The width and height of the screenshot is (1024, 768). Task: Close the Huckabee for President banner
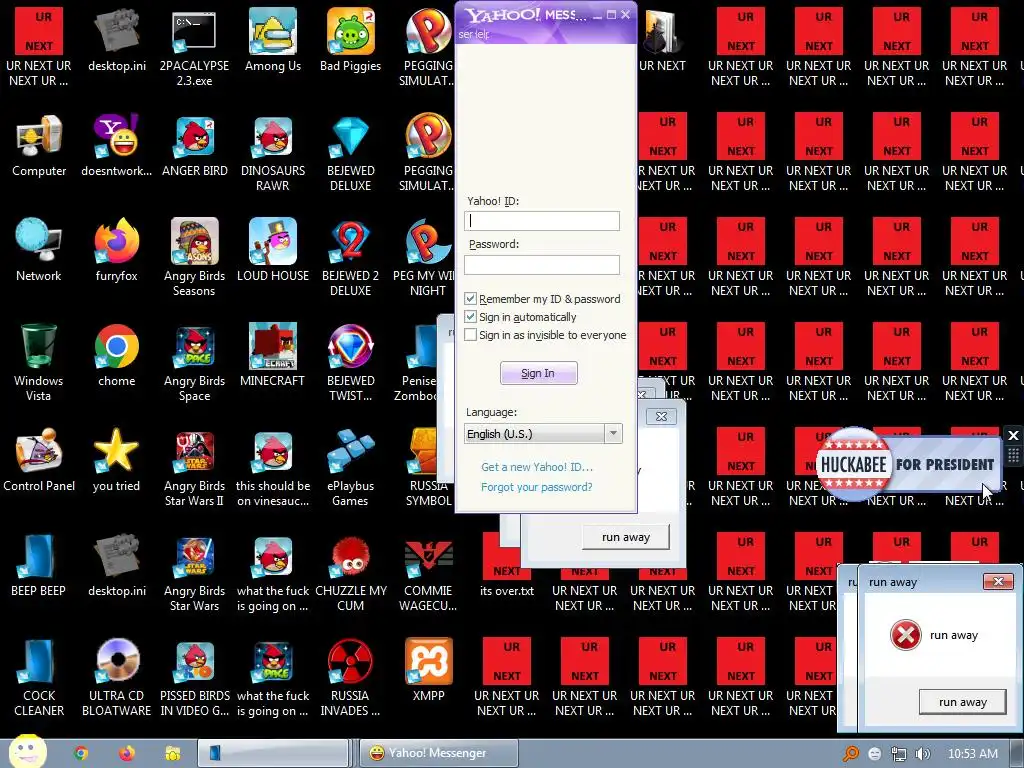coord(1013,436)
